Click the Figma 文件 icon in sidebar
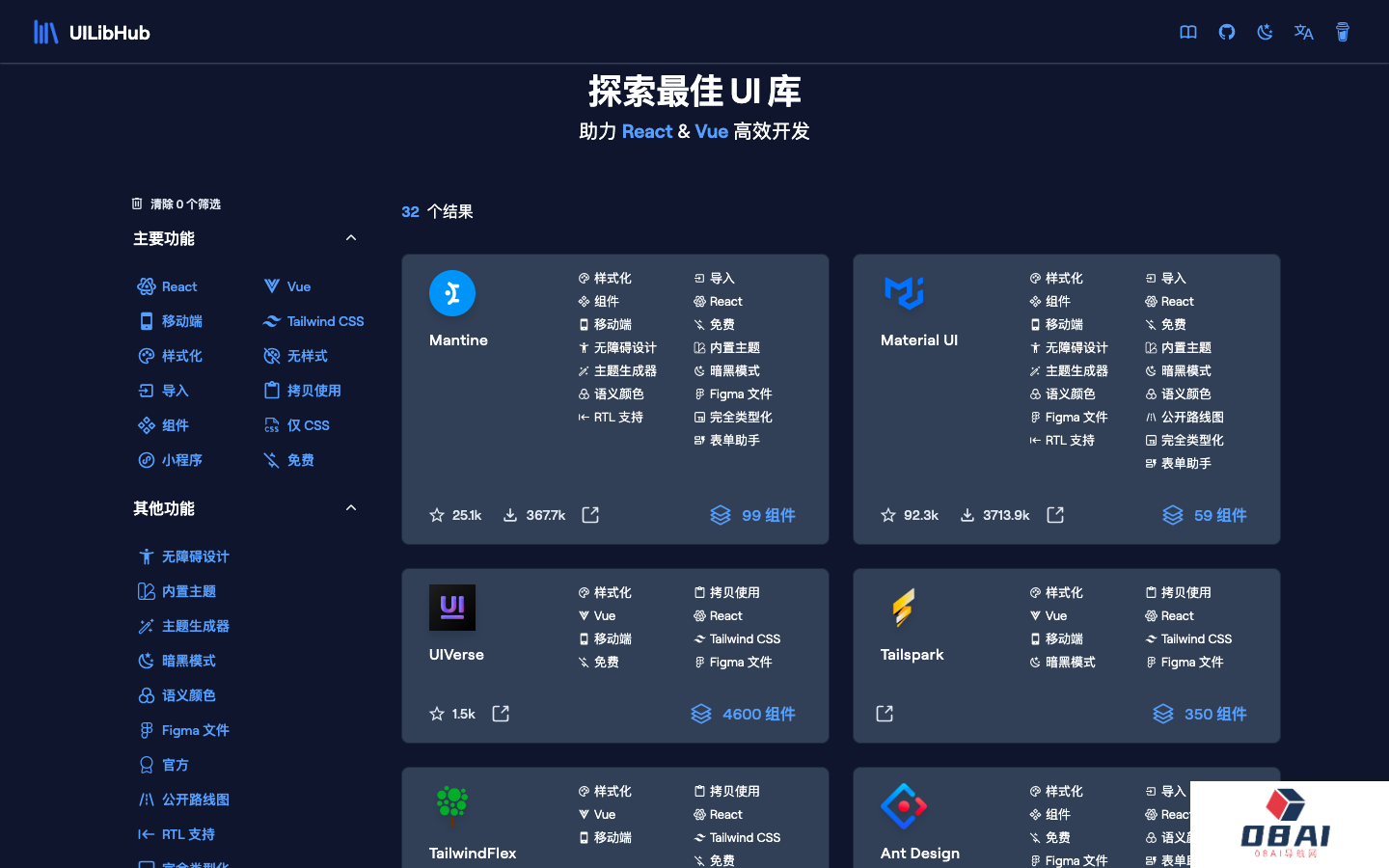 click(x=146, y=730)
